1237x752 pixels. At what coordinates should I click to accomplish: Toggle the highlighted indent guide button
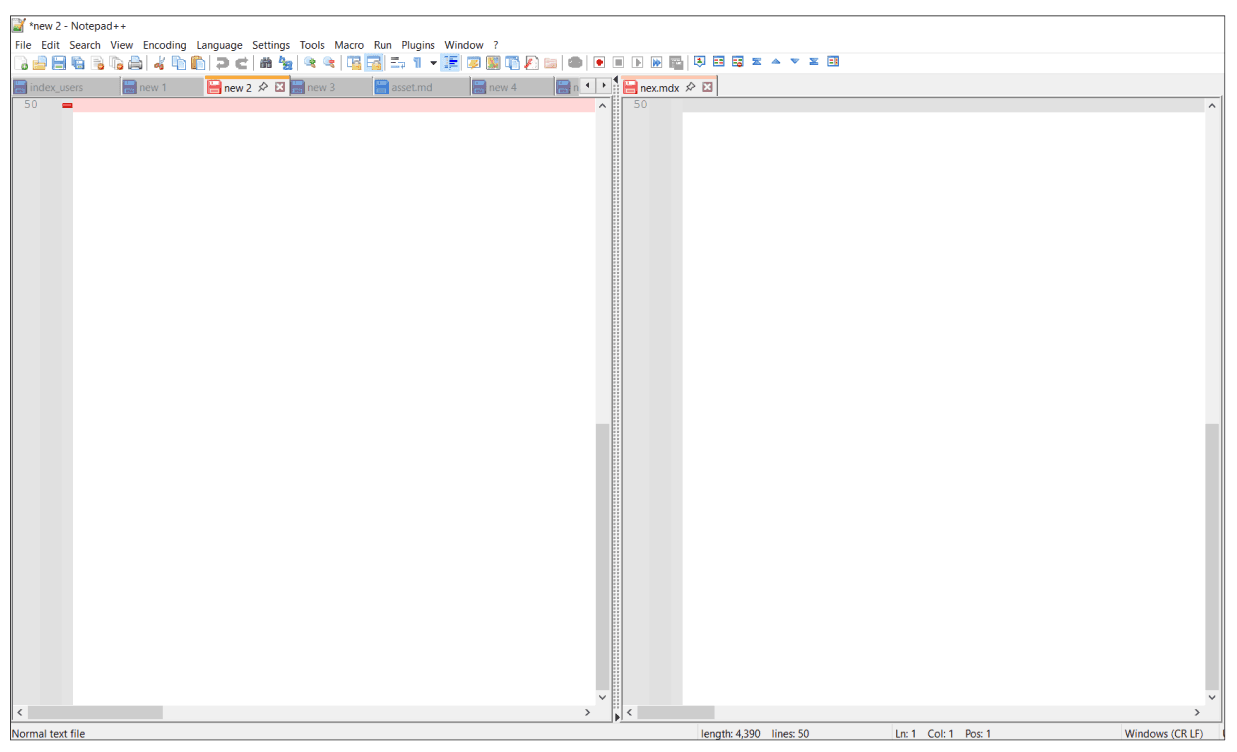tap(451, 63)
